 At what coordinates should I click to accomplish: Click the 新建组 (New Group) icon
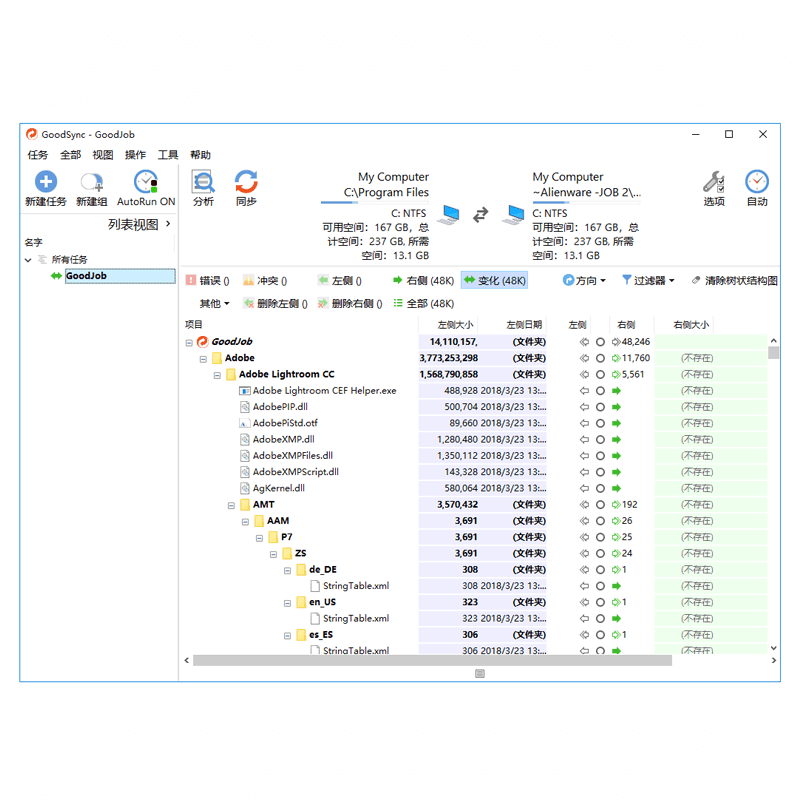(92, 182)
